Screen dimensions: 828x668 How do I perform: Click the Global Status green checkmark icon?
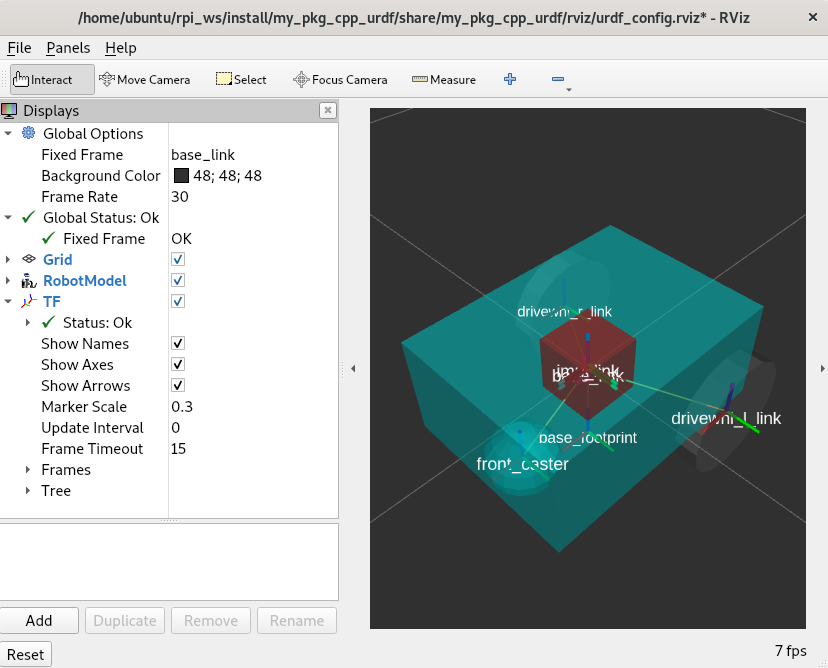point(29,217)
